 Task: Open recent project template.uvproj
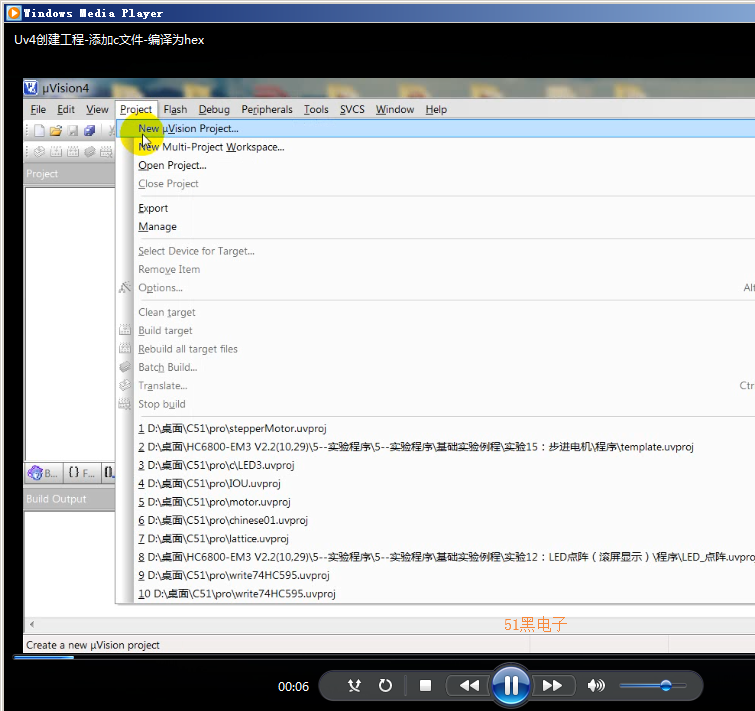[x=436, y=446]
